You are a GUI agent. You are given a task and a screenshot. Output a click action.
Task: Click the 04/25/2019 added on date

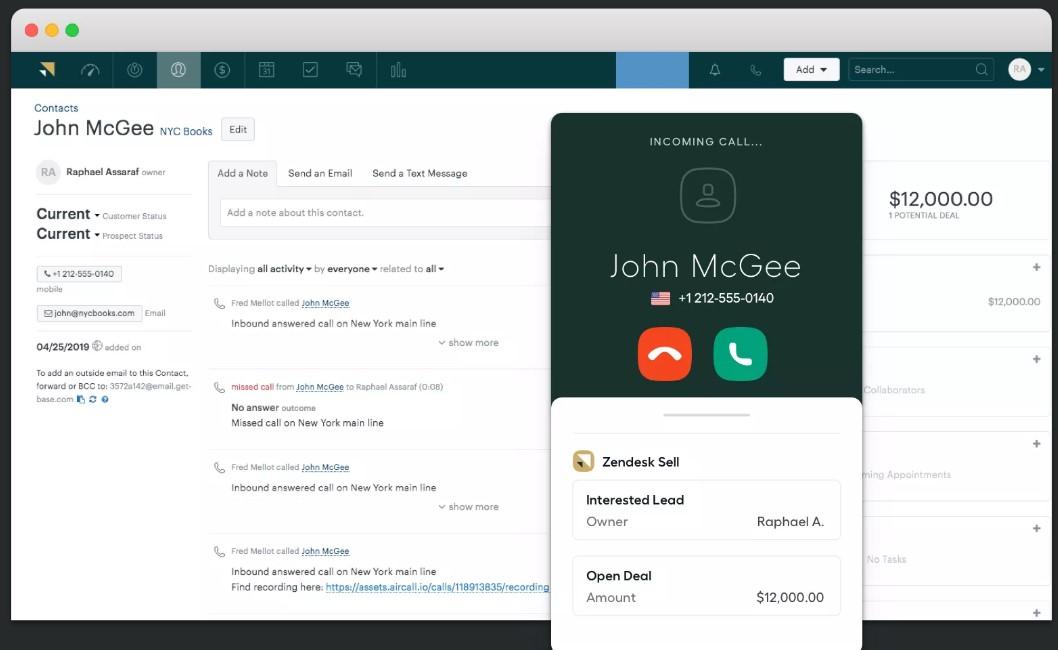click(63, 347)
